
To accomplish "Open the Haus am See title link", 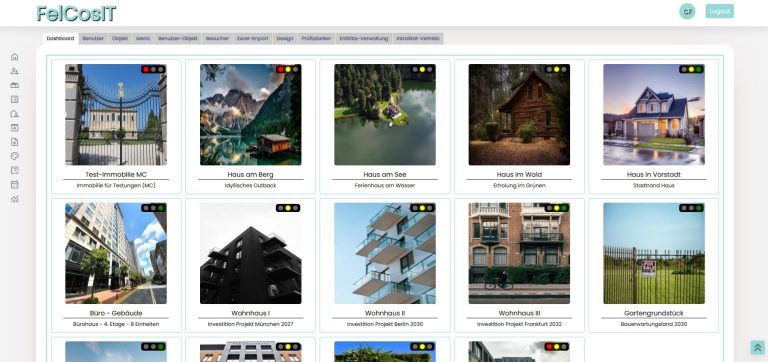I will click(x=385, y=174).
